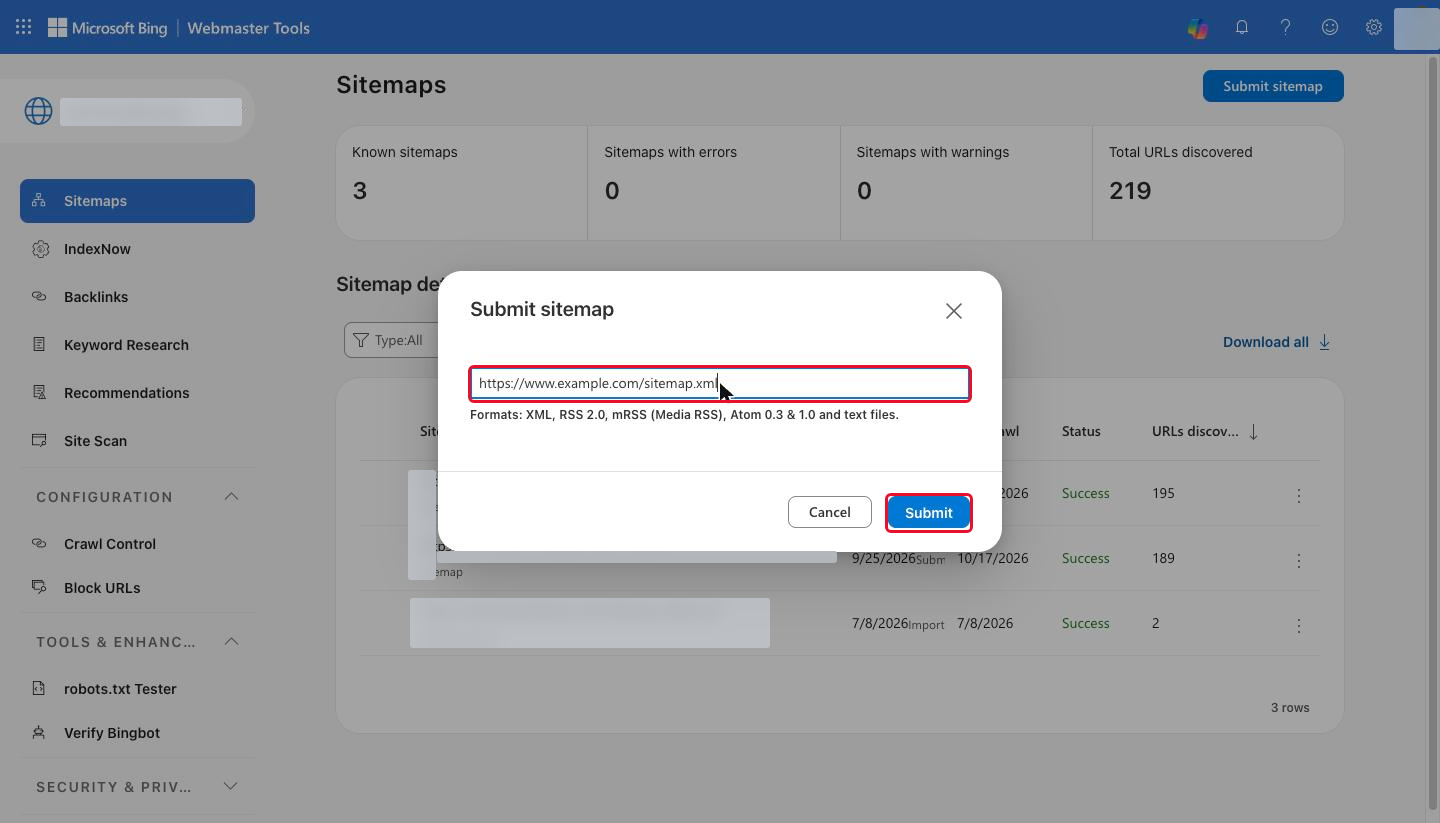Open the settings gear icon
This screenshot has height=823, width=1440.
pos(1374,28)
